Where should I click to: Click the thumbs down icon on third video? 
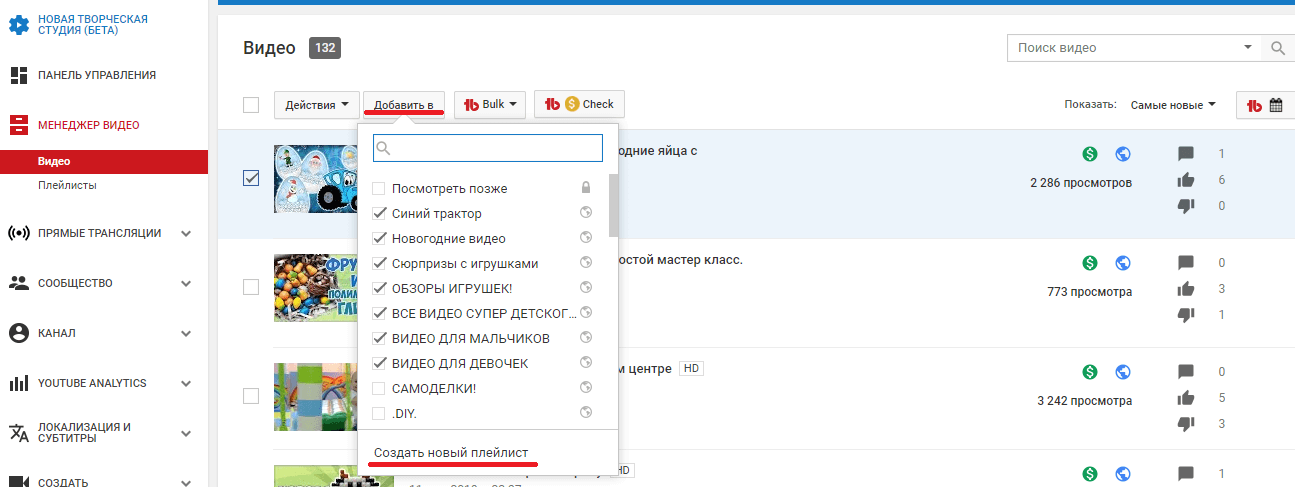click(x=1186, y=424)
